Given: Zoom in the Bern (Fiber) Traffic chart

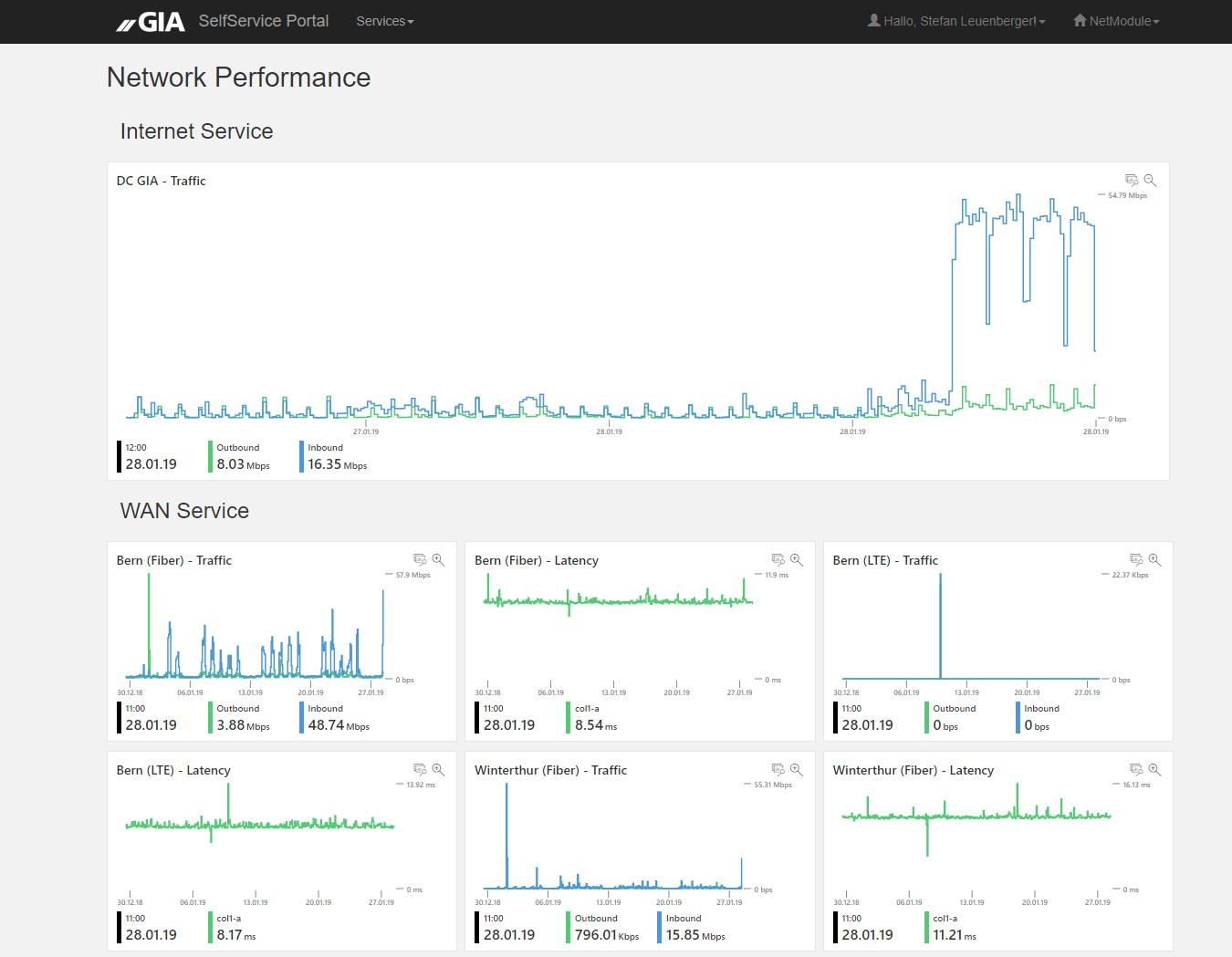Looking at the screenshot, I should pos(438,560).
